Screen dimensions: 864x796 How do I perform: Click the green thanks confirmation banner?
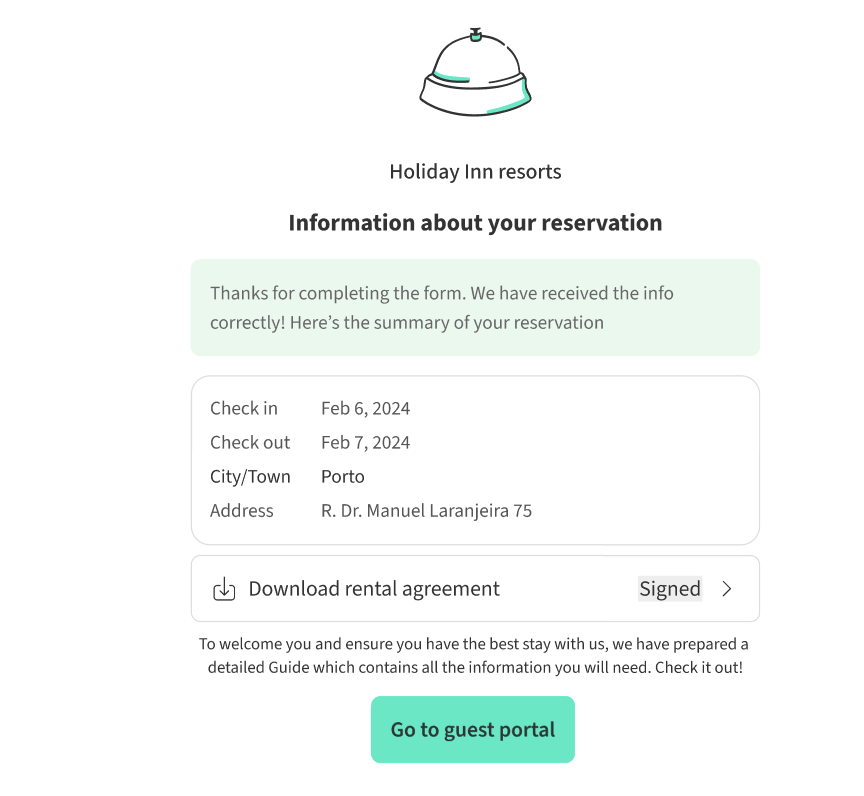(x=475, y=308)
